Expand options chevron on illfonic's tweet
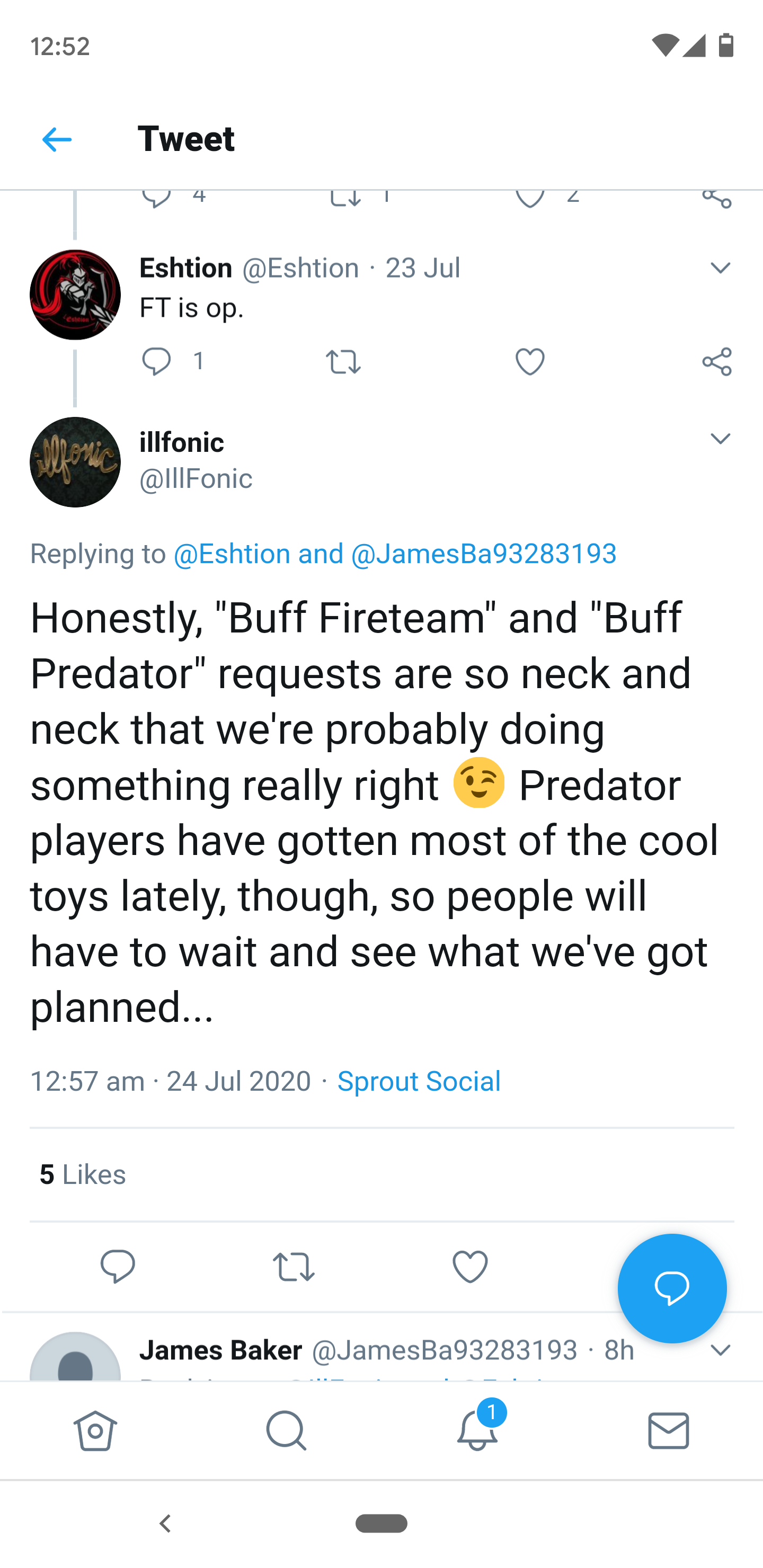763x1568 pixels. click(x=721, y=439)
